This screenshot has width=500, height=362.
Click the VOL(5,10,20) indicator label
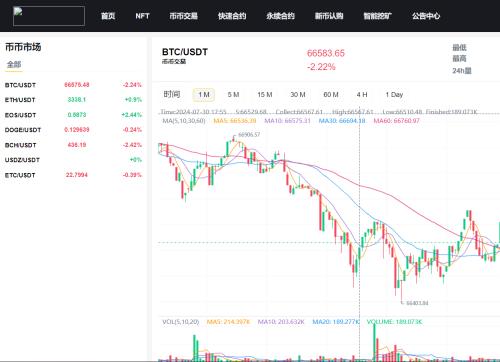pyautogui.click(x=181, y=322)
